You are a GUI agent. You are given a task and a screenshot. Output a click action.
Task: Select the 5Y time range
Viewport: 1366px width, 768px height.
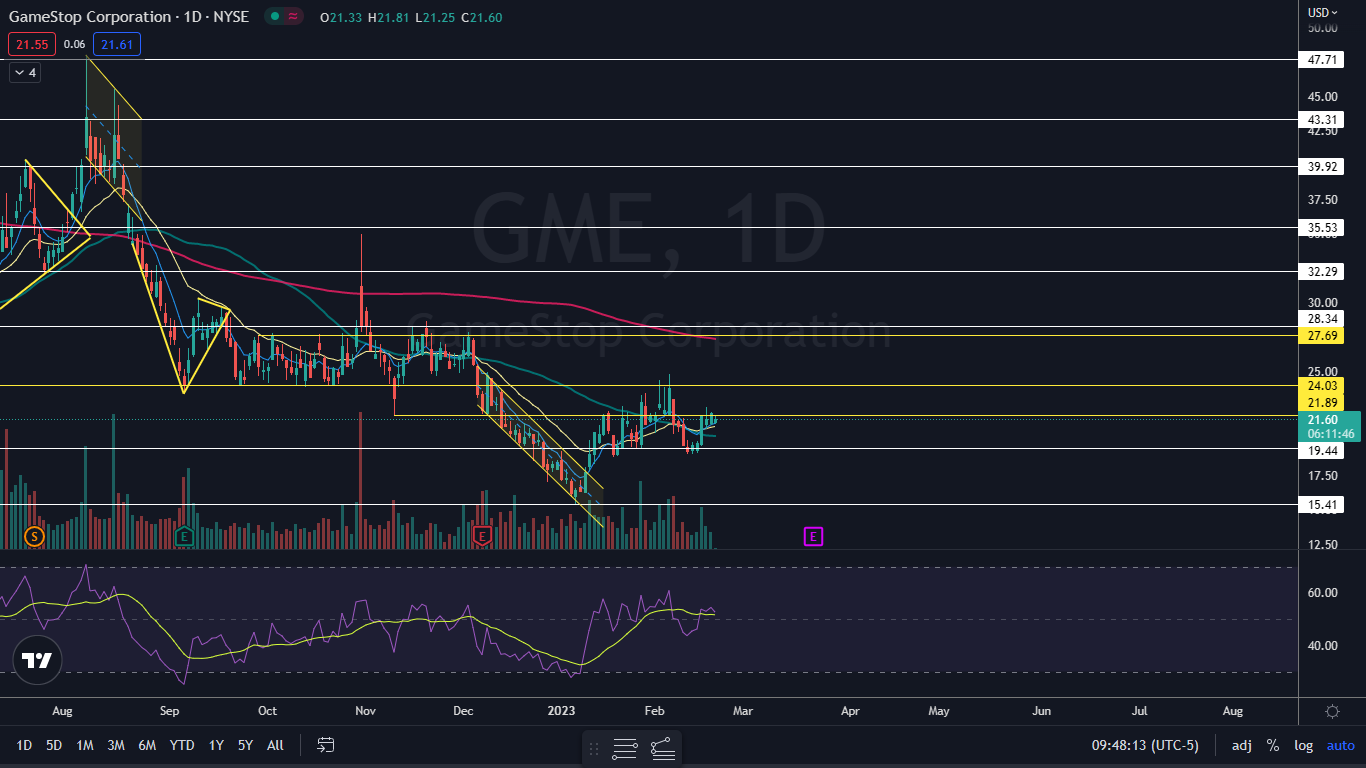tap(245, 745)
